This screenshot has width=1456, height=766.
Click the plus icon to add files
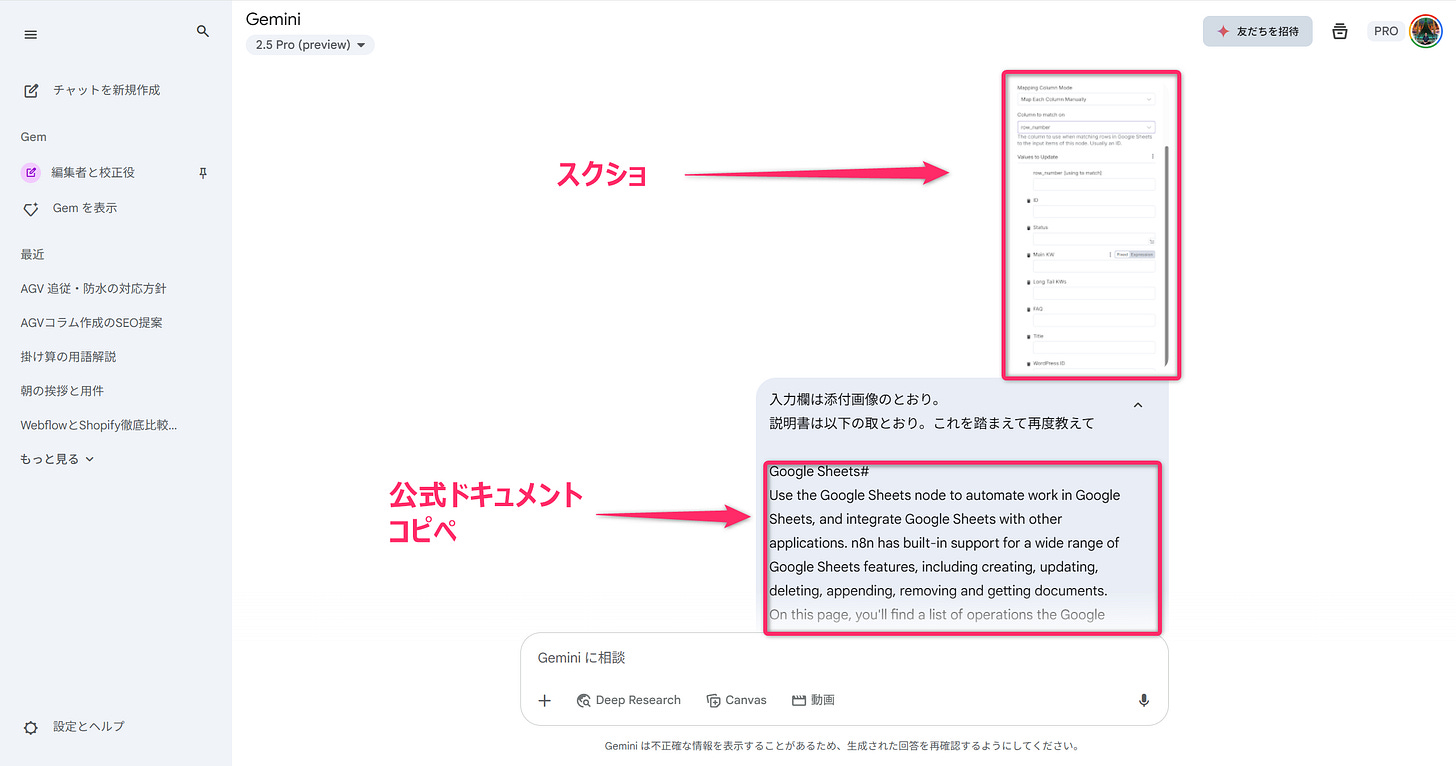click(545, 701)
